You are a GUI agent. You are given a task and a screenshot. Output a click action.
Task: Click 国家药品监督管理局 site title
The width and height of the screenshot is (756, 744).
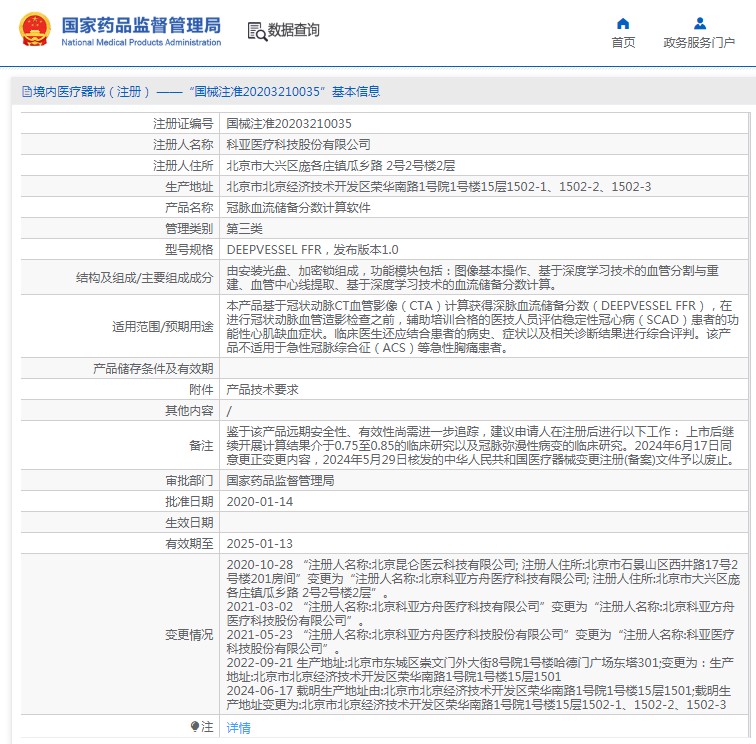141,25
